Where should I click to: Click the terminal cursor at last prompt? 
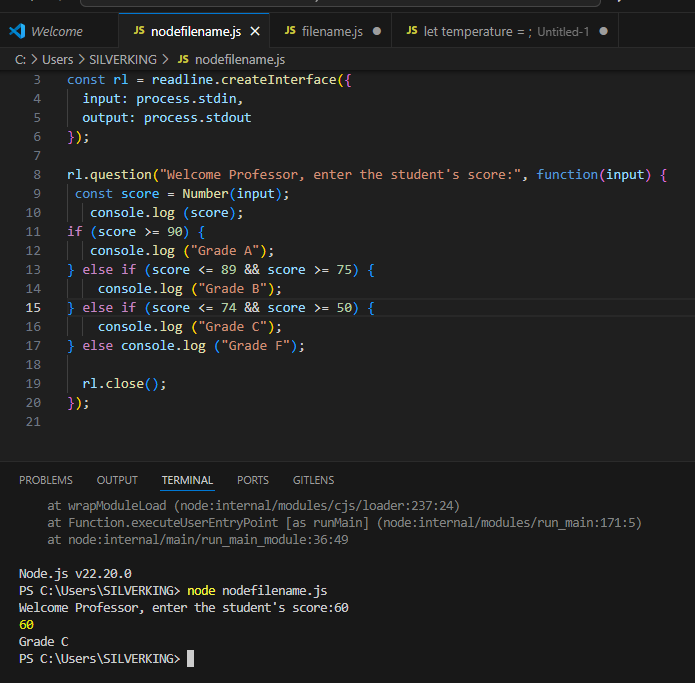191,659
